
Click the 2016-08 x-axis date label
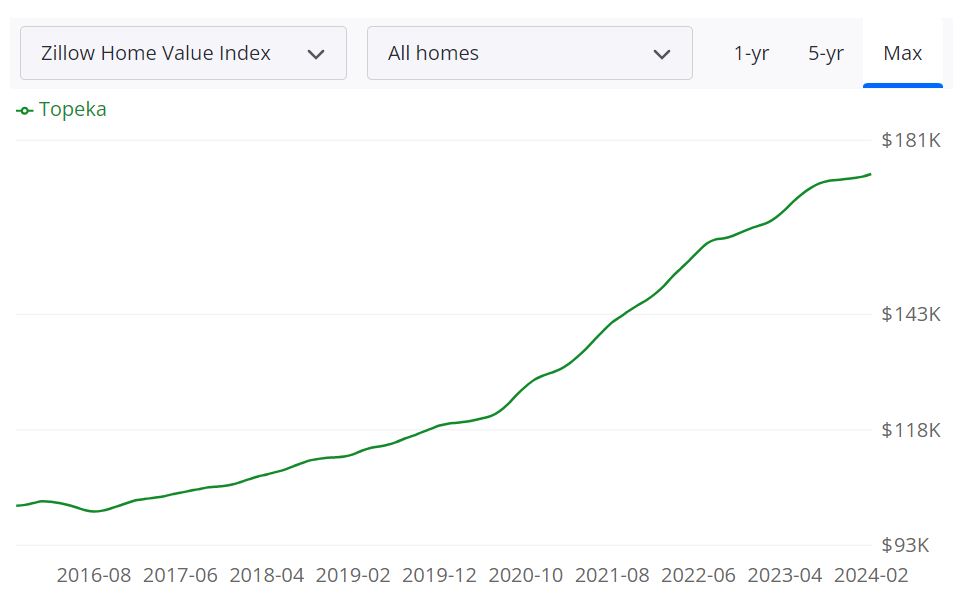coord(94,575)
